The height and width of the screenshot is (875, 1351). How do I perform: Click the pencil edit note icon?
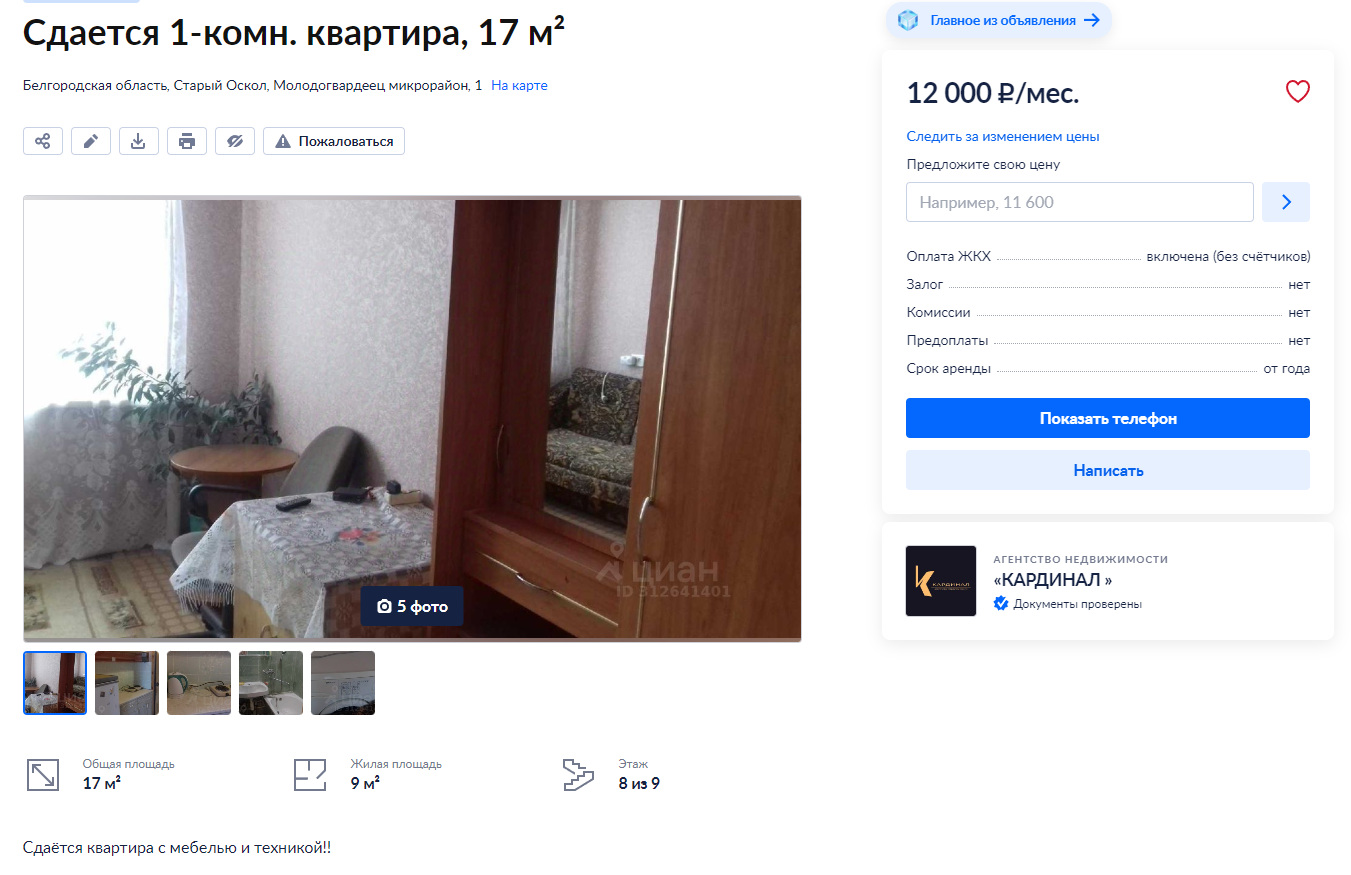pos(91,141)
